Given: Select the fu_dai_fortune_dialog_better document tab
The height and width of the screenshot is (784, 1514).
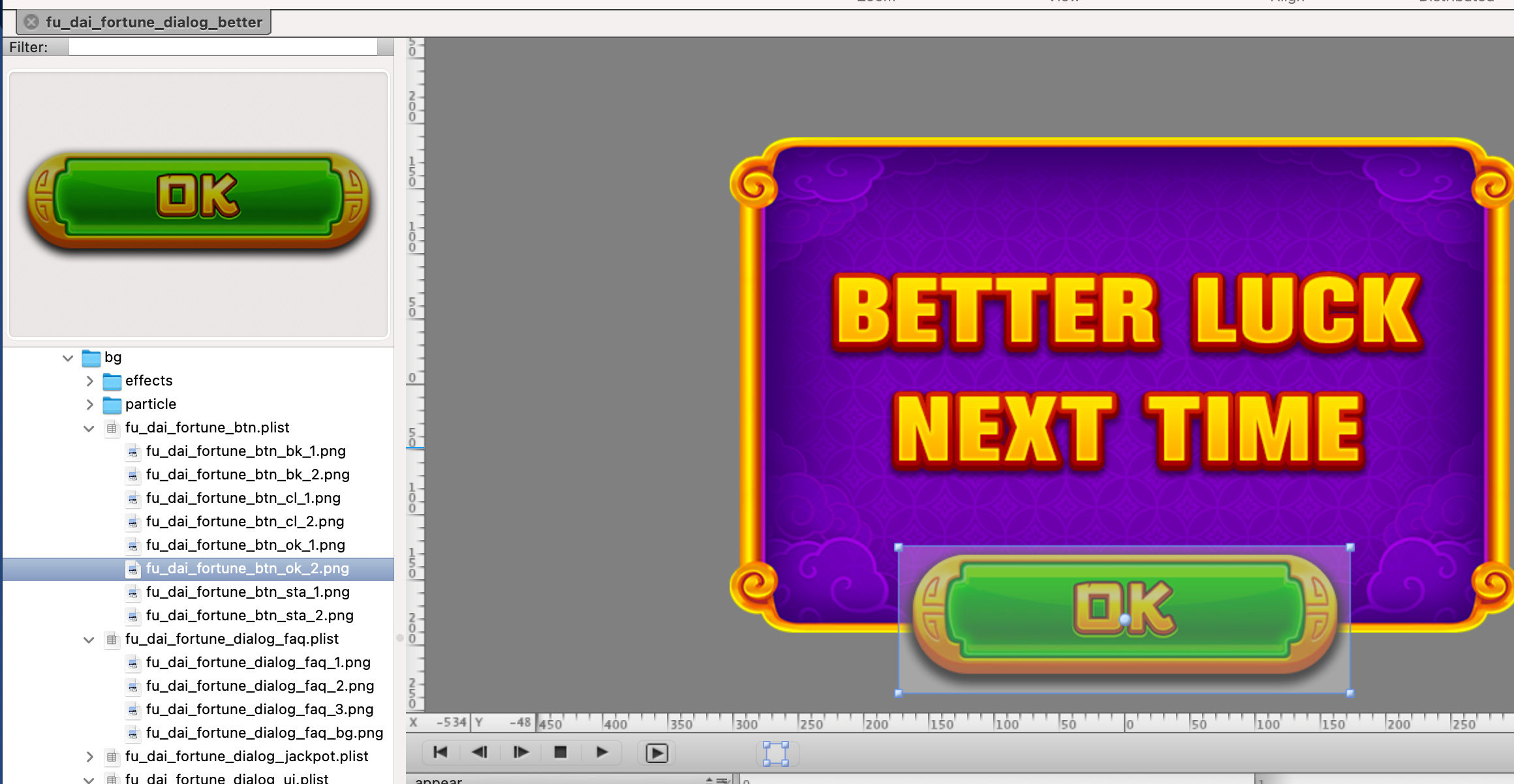Looking at the screenshot, I should (153, 22).
